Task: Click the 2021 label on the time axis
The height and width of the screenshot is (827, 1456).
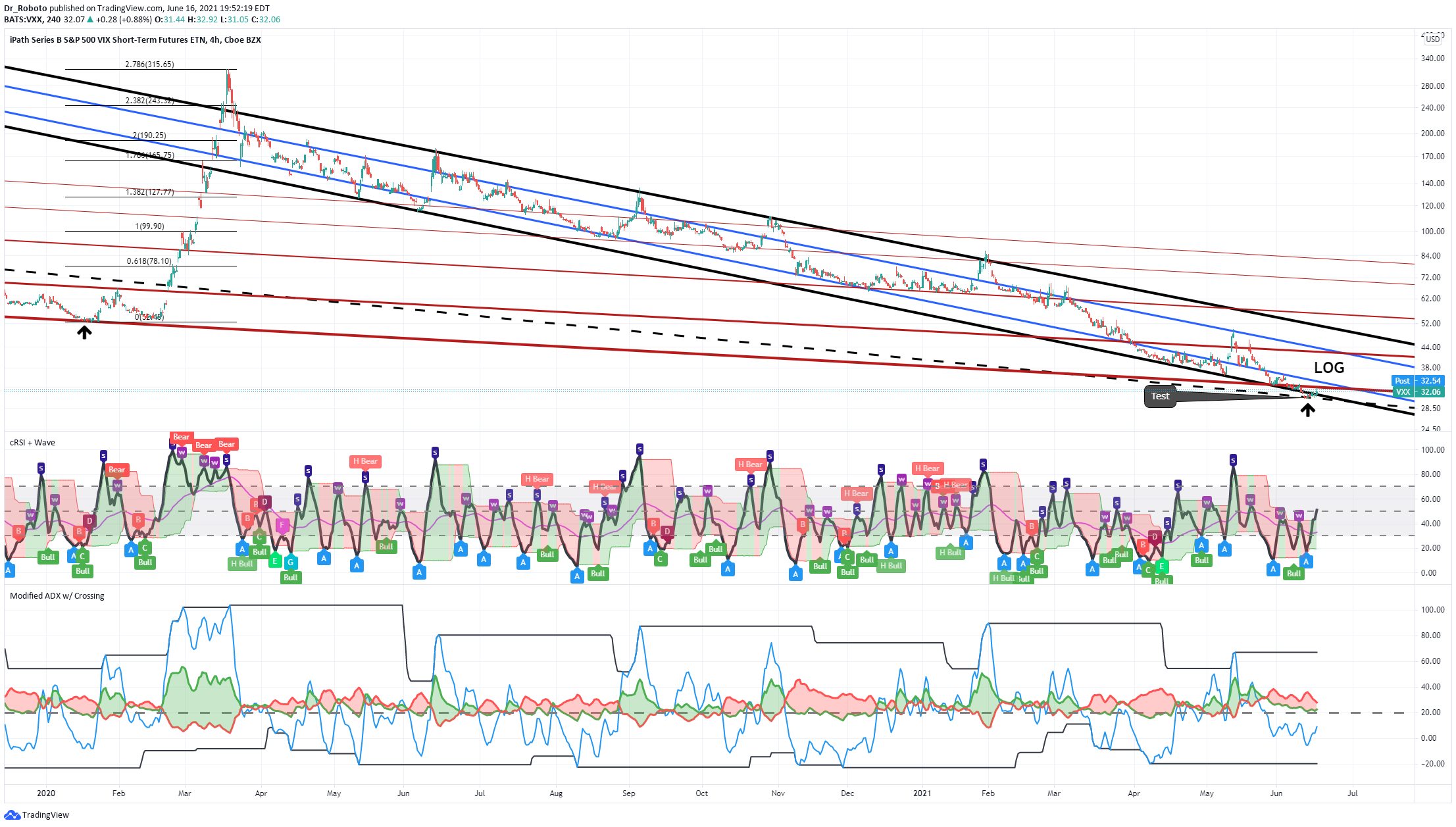Action: [922, 793]
